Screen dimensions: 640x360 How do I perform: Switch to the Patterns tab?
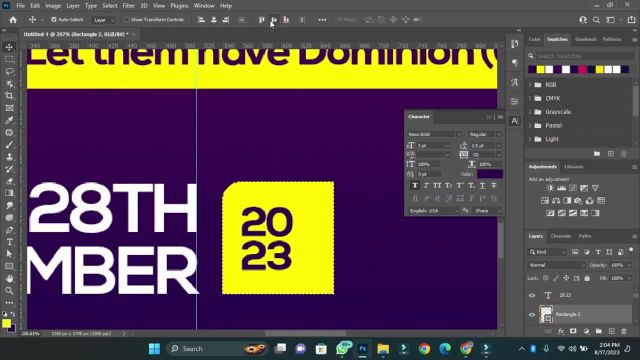click(612, 39)
